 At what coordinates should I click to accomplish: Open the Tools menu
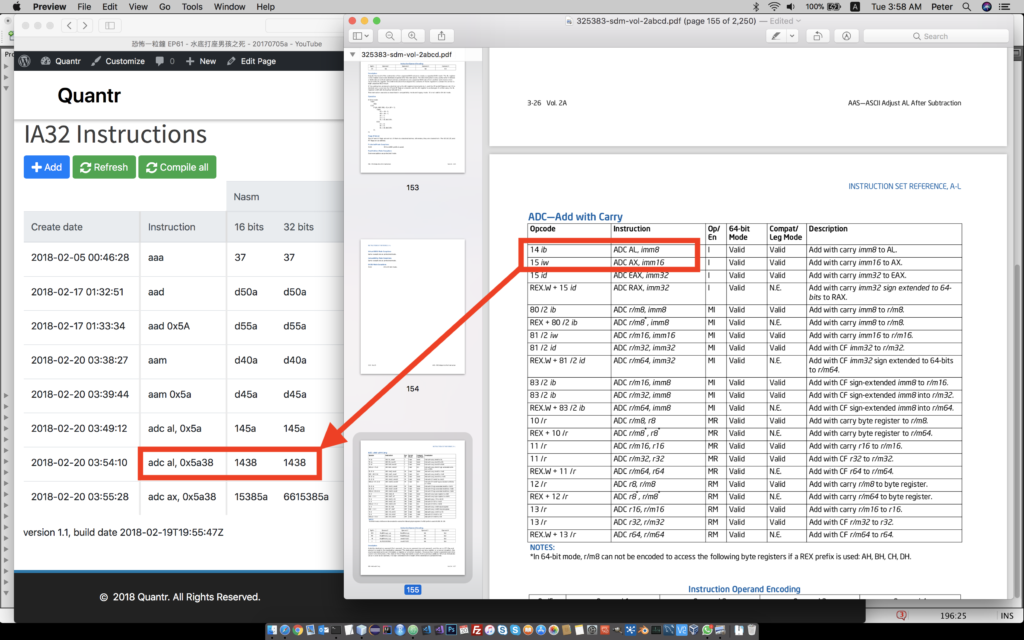(192, 7)
